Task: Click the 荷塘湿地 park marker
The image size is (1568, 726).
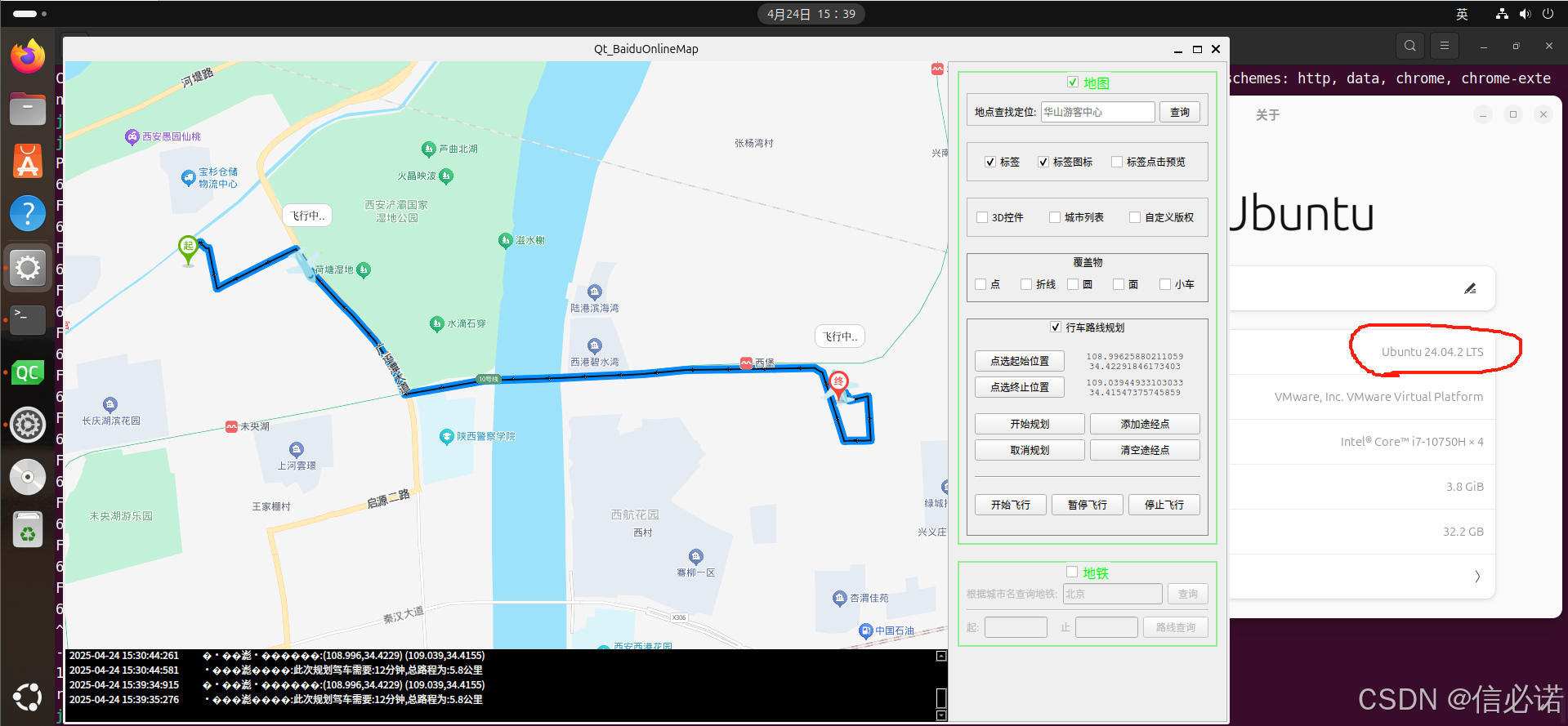Action: coord(364,269)
